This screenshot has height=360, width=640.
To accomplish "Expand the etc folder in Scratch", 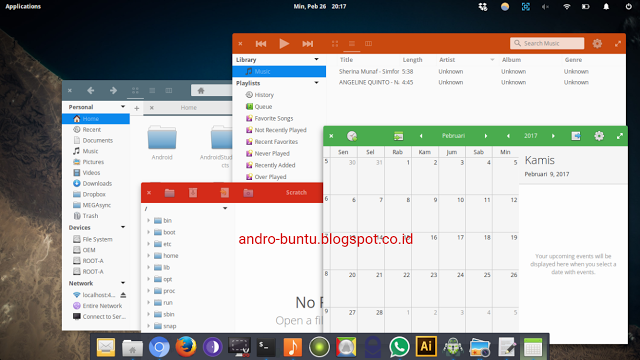I will [x=149, y=244].
